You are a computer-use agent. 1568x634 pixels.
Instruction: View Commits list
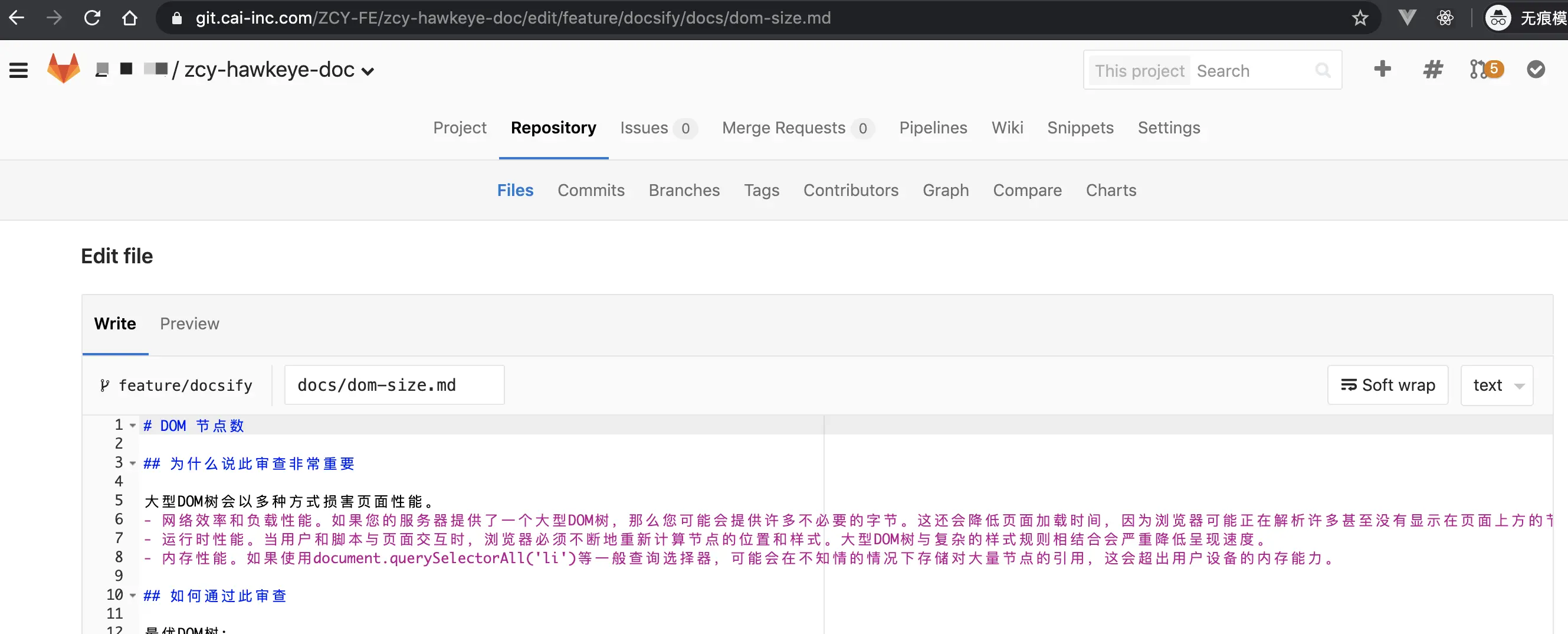(591, 191)
